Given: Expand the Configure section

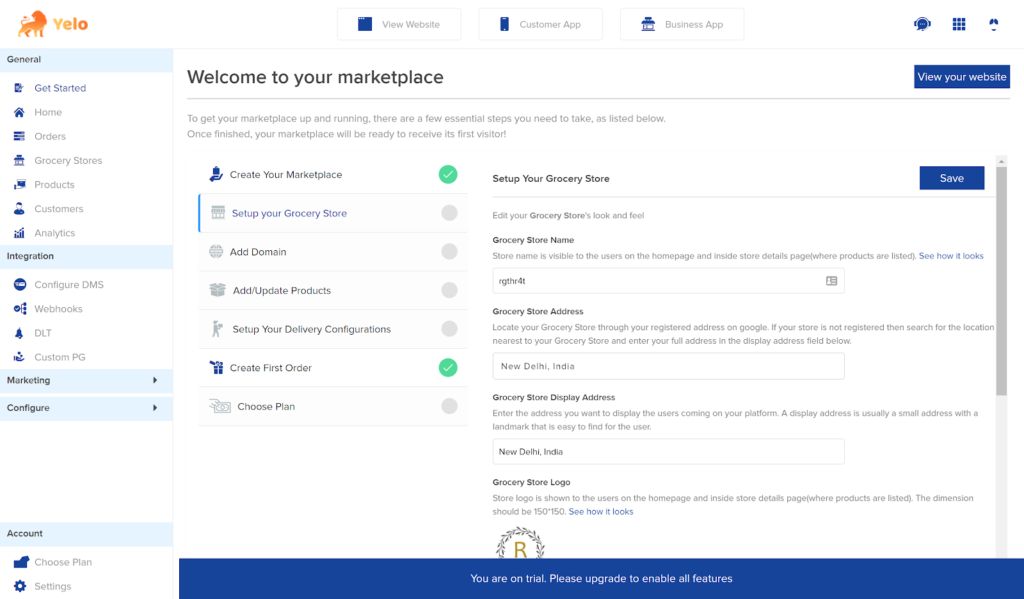Looking at the screenshot, I should (155, 408).
